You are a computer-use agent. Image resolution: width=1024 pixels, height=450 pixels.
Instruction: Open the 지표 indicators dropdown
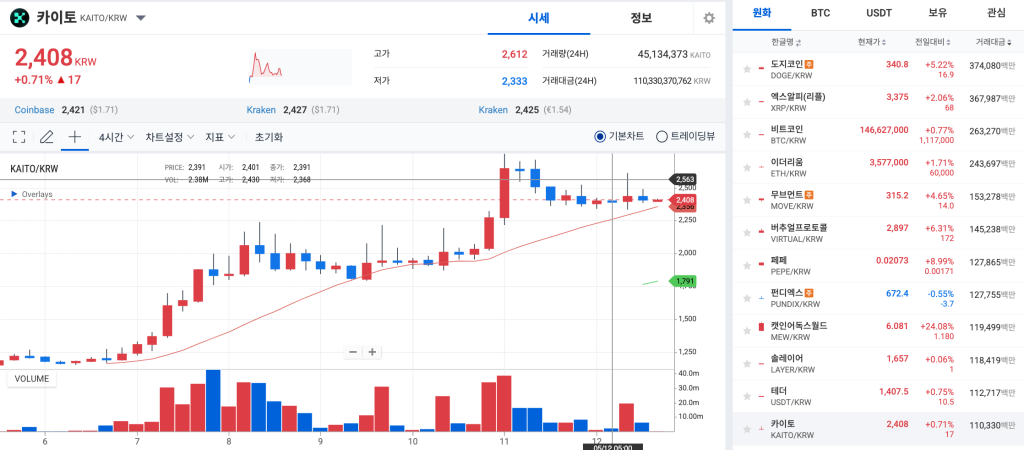point(220,137)
